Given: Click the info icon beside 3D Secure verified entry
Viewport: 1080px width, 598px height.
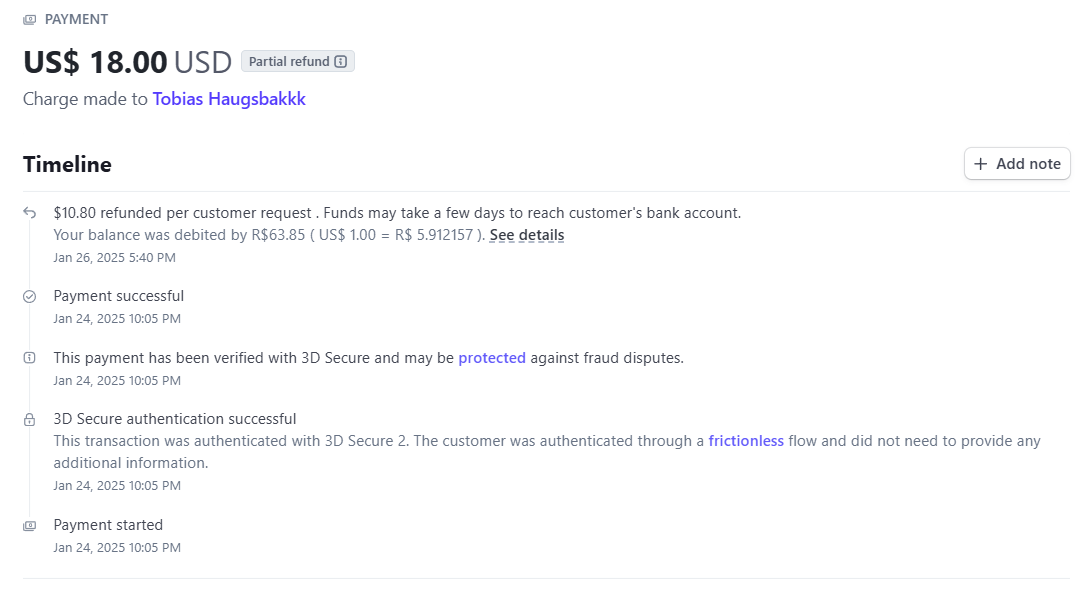Looking at the screenshot, I should [30, 358].
